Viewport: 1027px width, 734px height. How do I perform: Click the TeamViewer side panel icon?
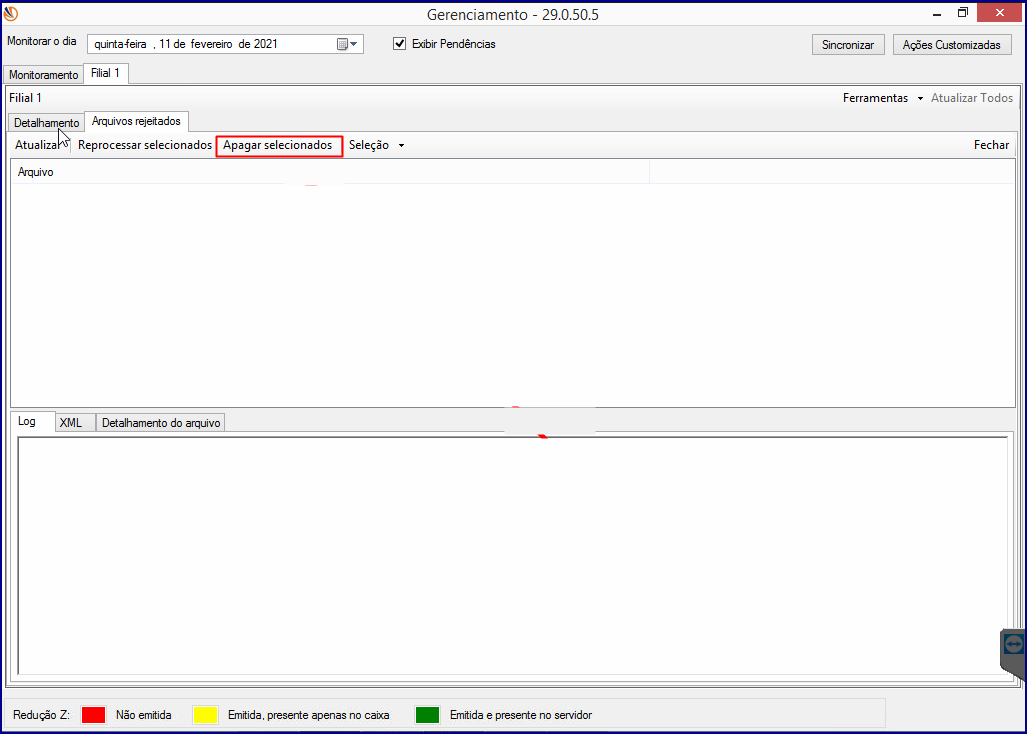coord(1013,645)
